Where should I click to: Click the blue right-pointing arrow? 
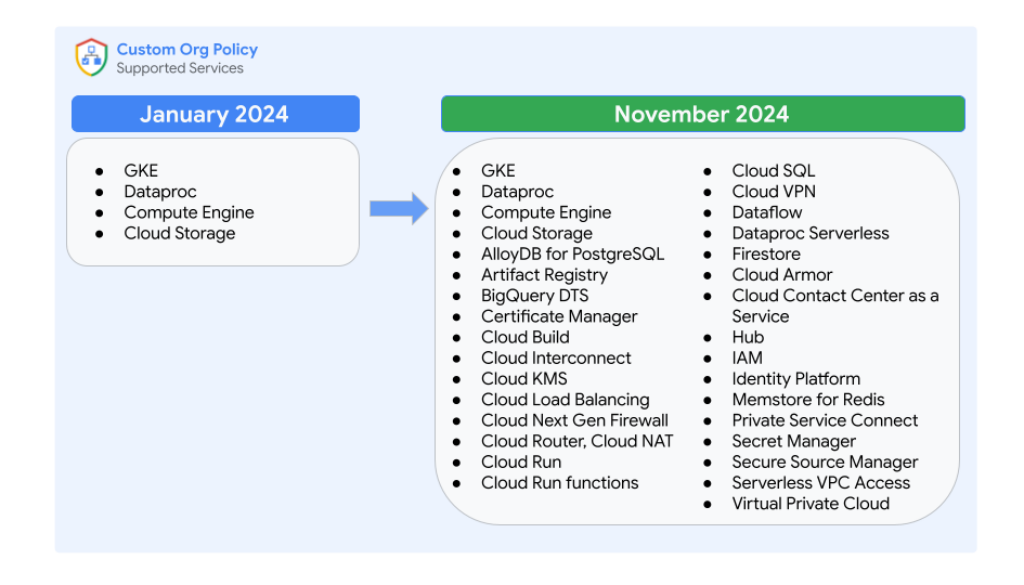click(x=398, y=208)
